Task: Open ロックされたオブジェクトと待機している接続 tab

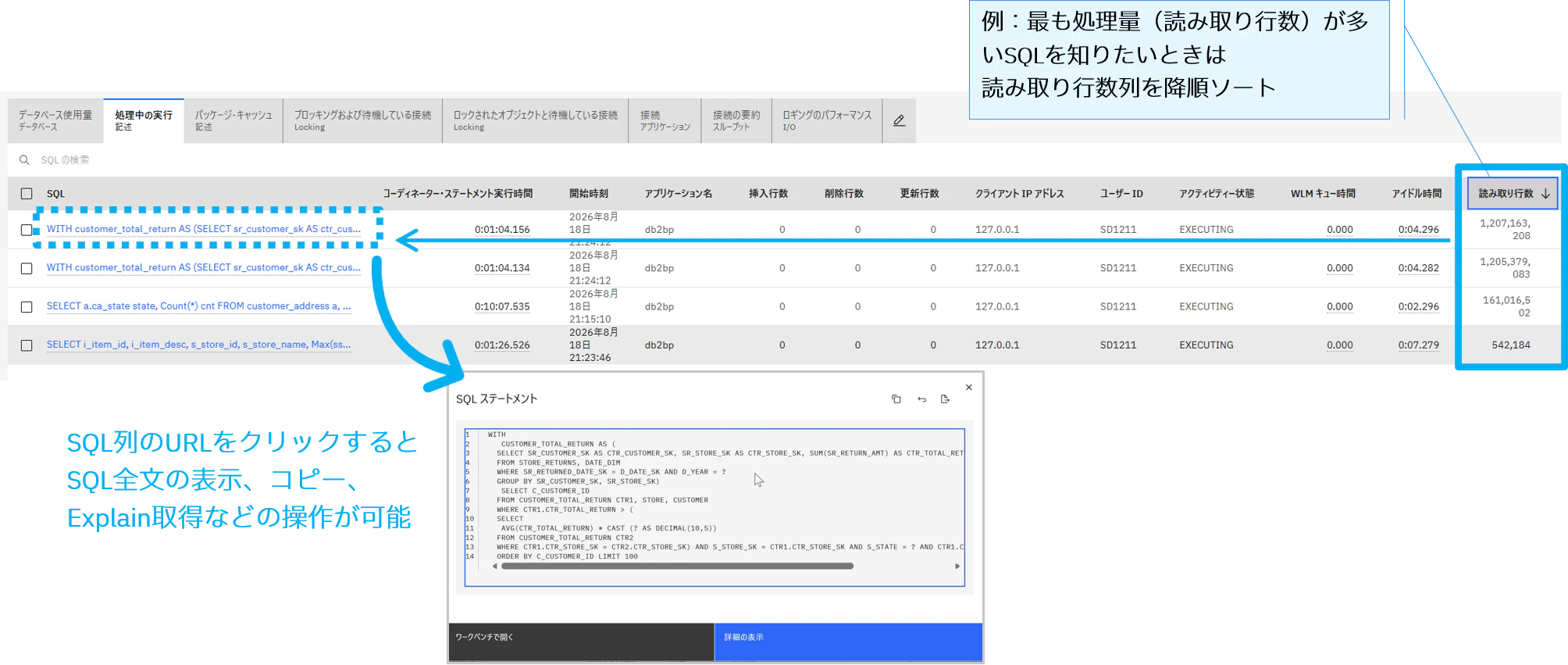Action: (535, 120)
